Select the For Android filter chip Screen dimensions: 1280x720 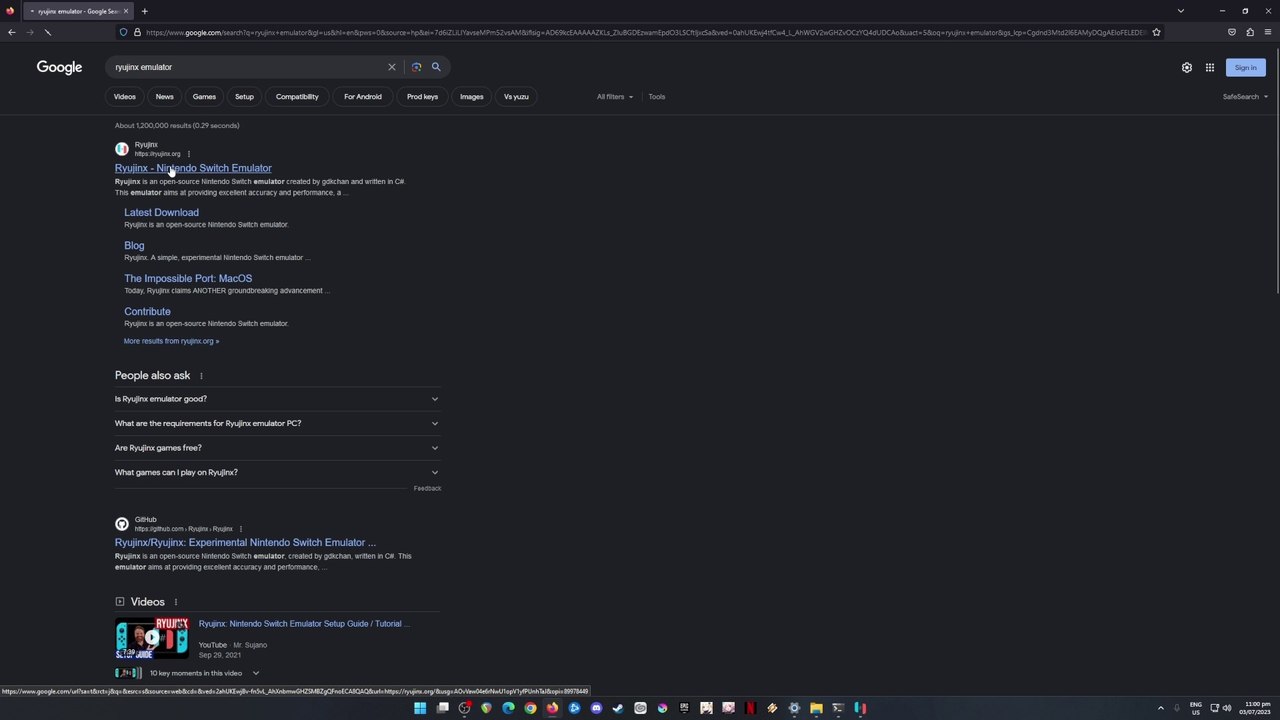tap(363, 97)
